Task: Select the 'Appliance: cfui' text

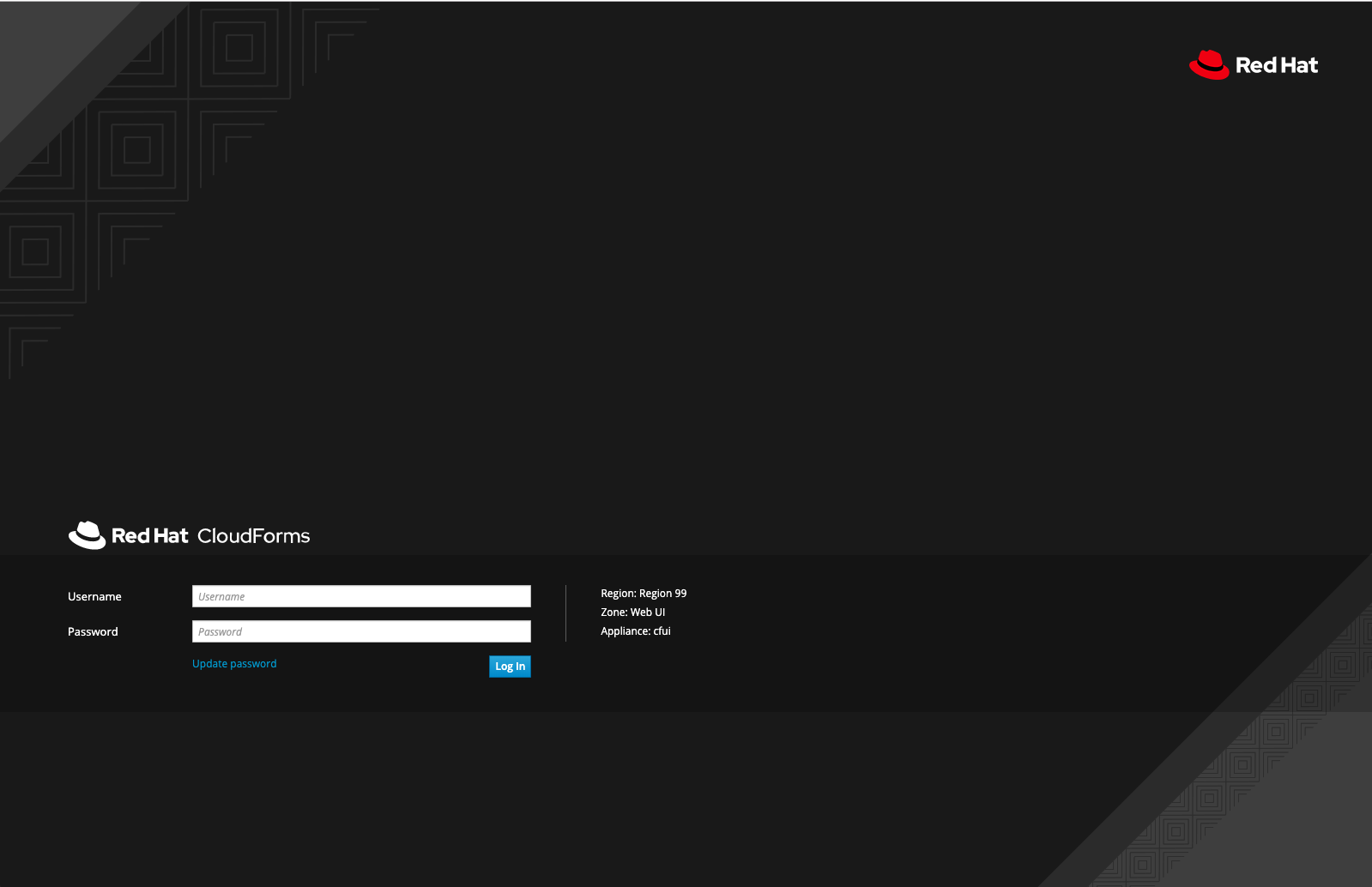Action: [x=636, y=631]
